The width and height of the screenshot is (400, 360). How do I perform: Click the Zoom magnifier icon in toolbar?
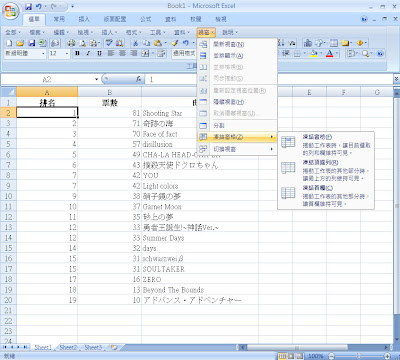point(366,53)
